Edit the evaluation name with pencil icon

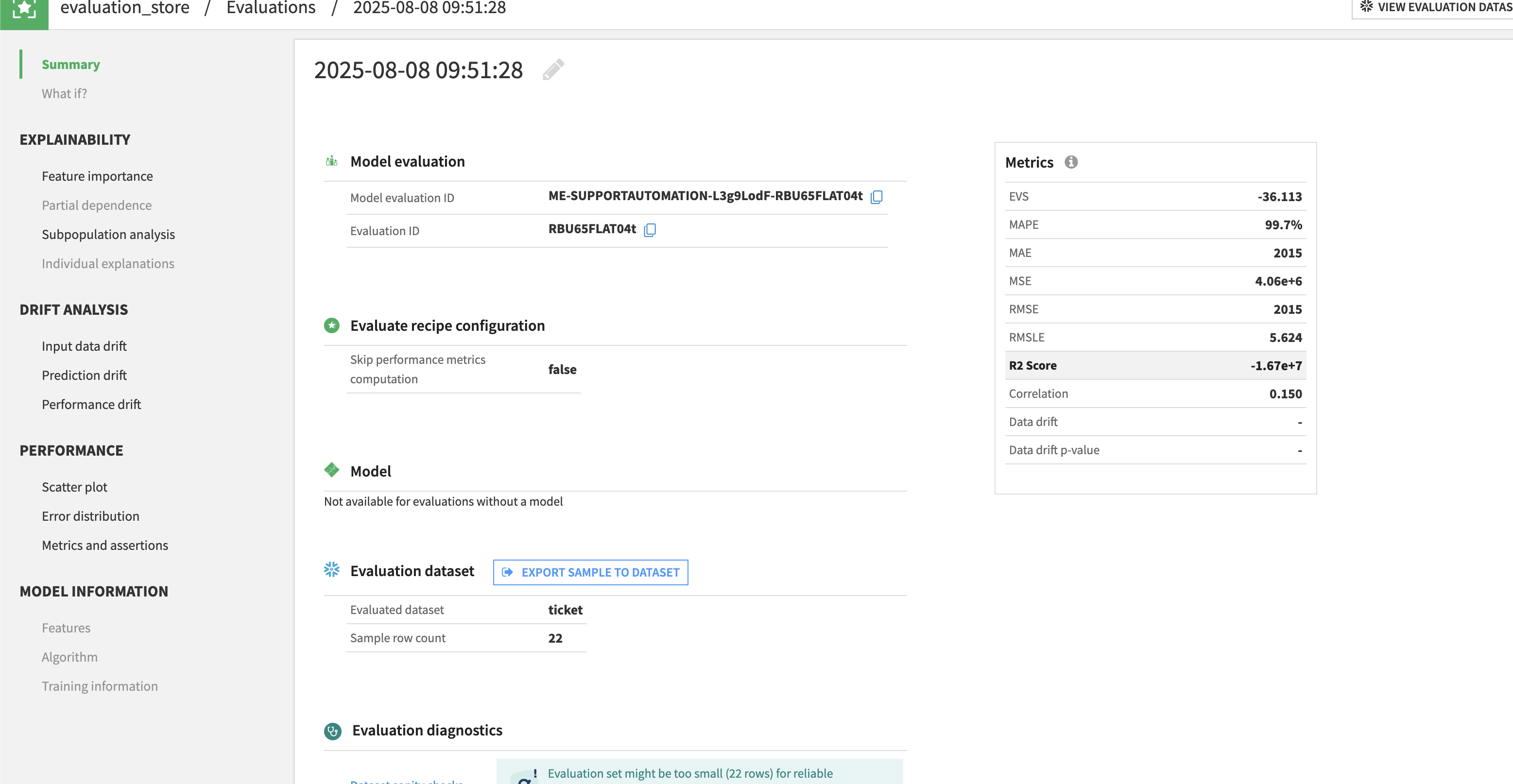(553, 69)
